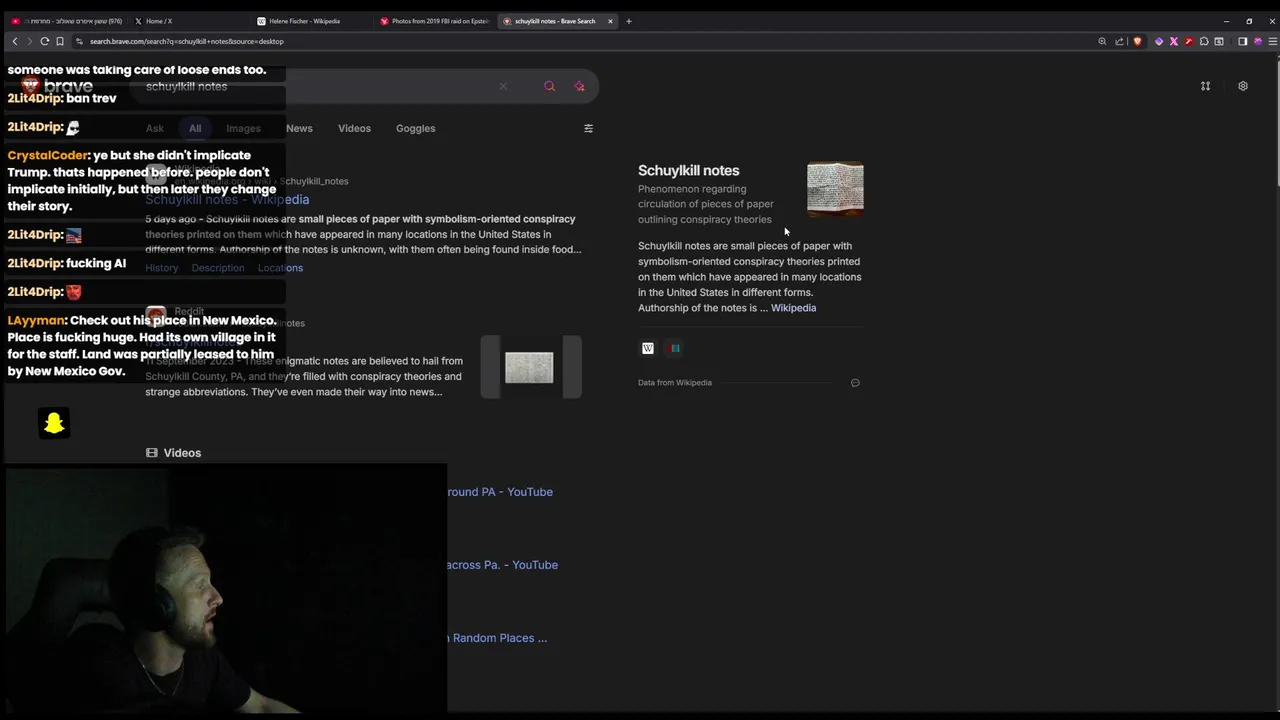Screen dimensions: 1280x720
Task: Clear the search box with X icon
Action: 503,86
